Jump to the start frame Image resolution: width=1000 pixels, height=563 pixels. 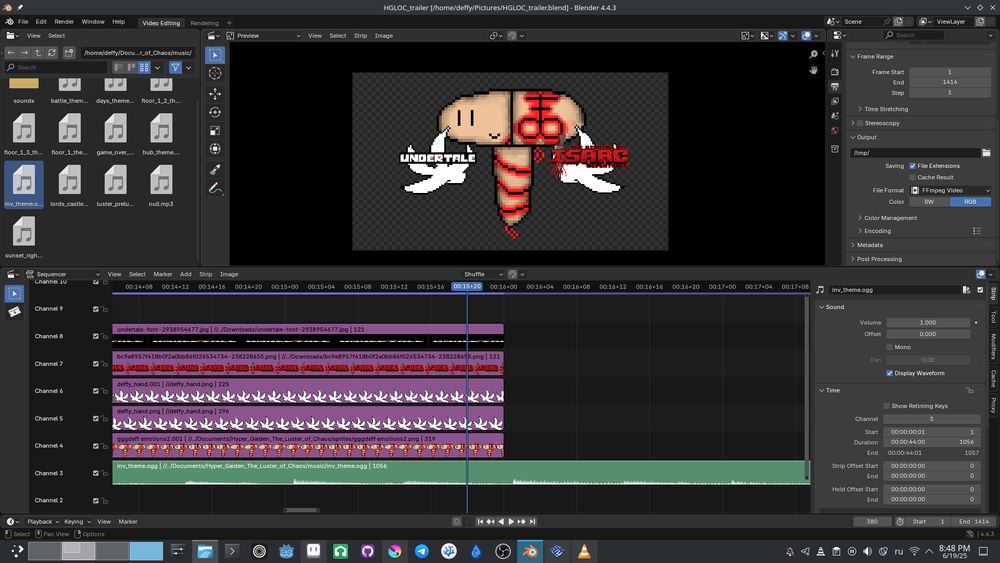tap(480, 522)
